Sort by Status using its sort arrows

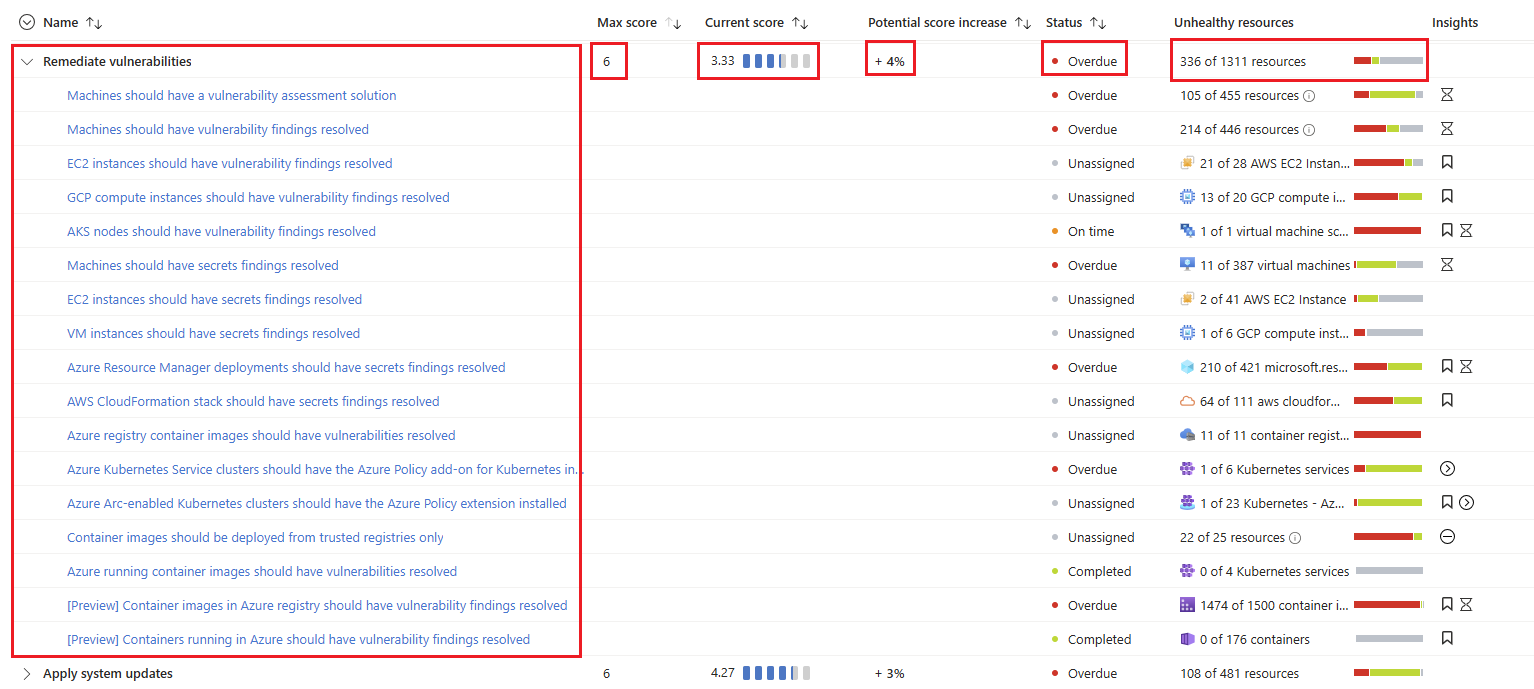(1098, 22)
